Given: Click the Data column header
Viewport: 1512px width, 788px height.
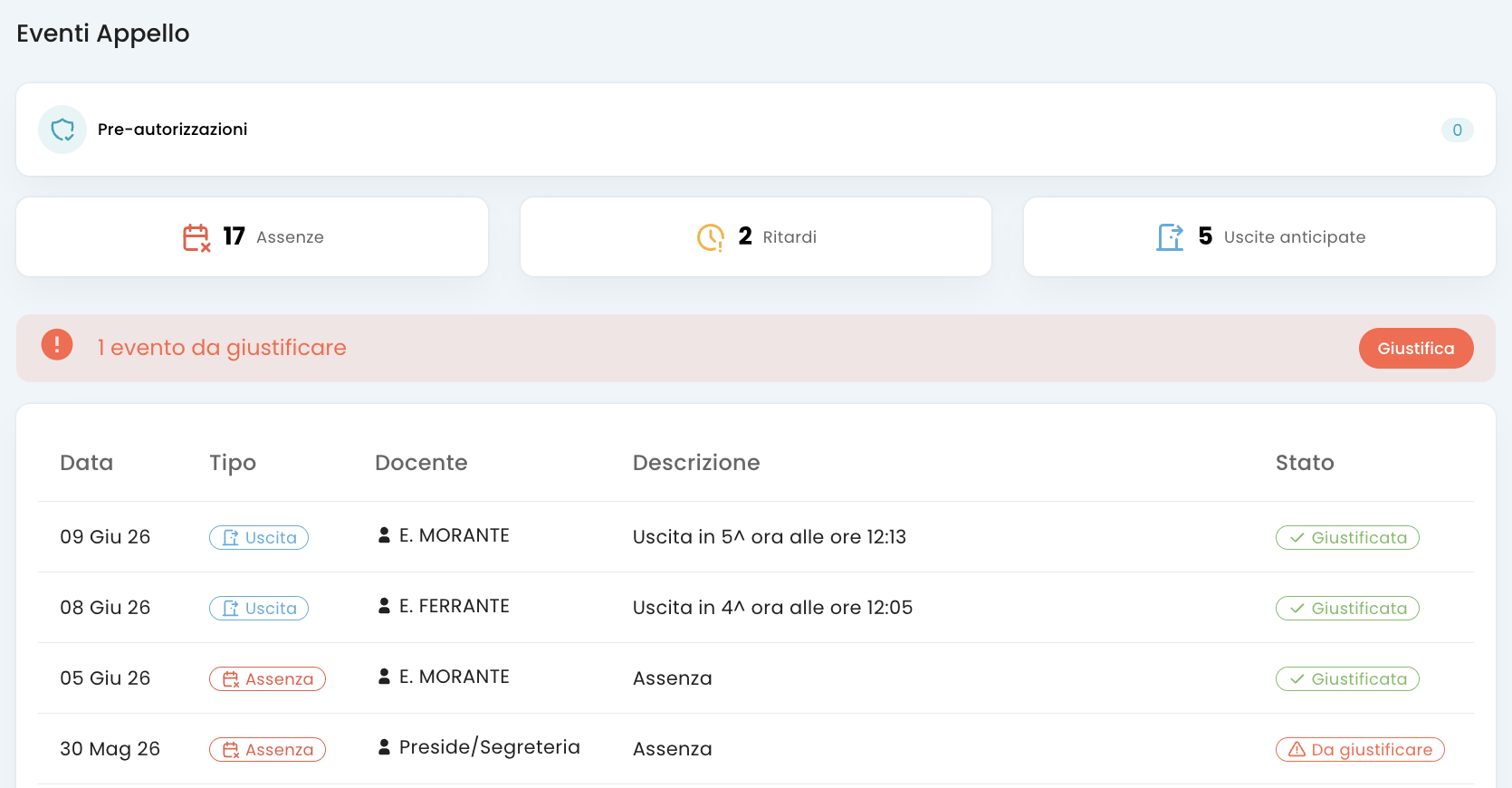Looking at the screenshot, I should coord(87,463).
